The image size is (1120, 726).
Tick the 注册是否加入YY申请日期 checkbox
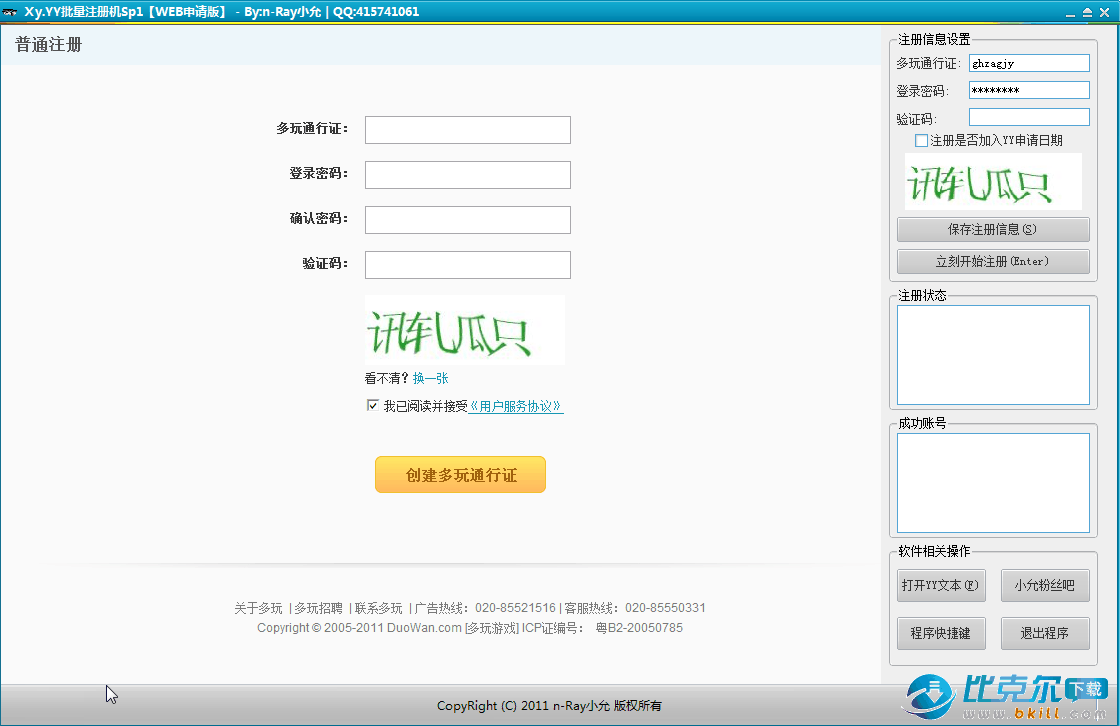921,141
